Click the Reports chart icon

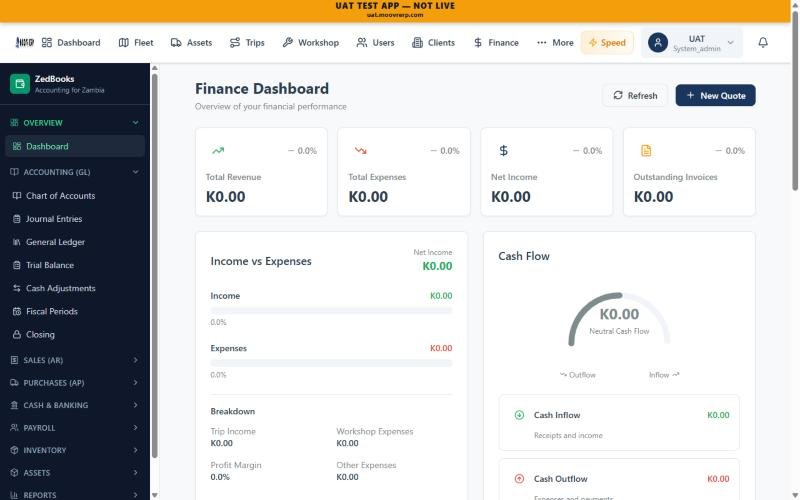tap(14, 495)
